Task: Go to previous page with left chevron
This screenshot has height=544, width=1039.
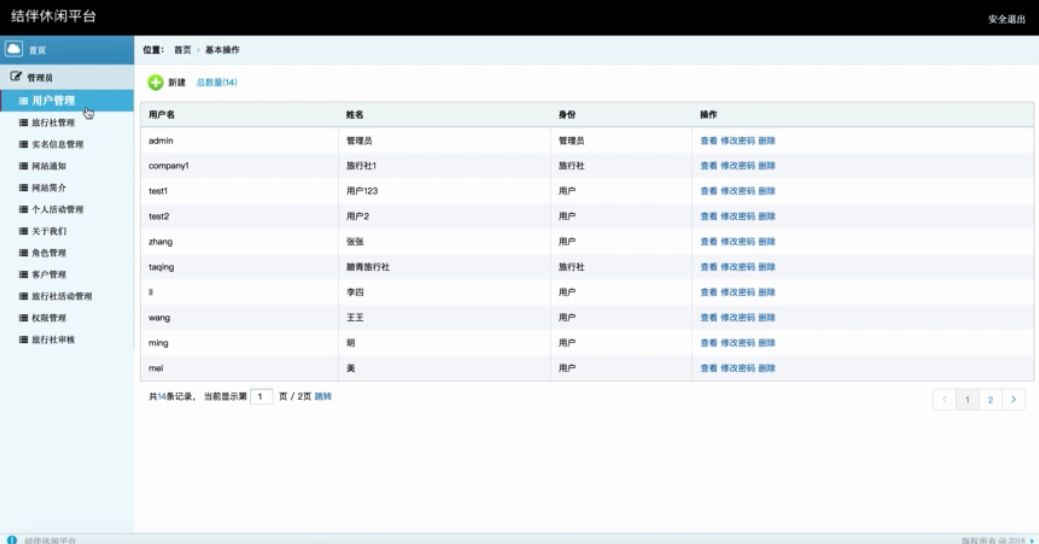Action: [944, 399]
